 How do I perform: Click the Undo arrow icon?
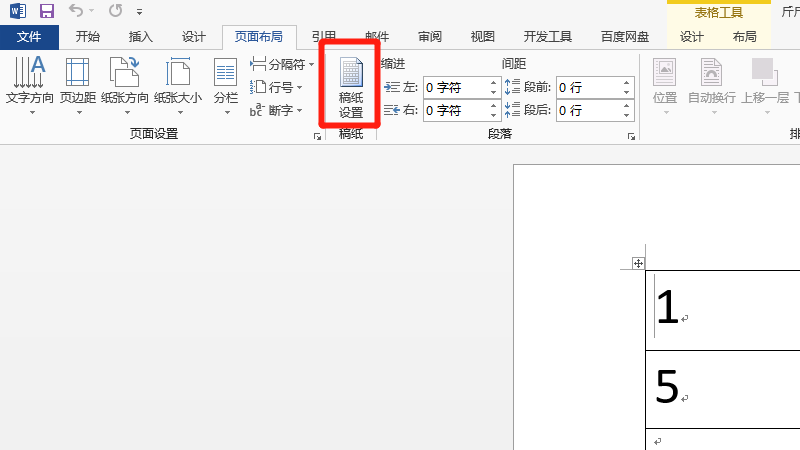point(77,12)
